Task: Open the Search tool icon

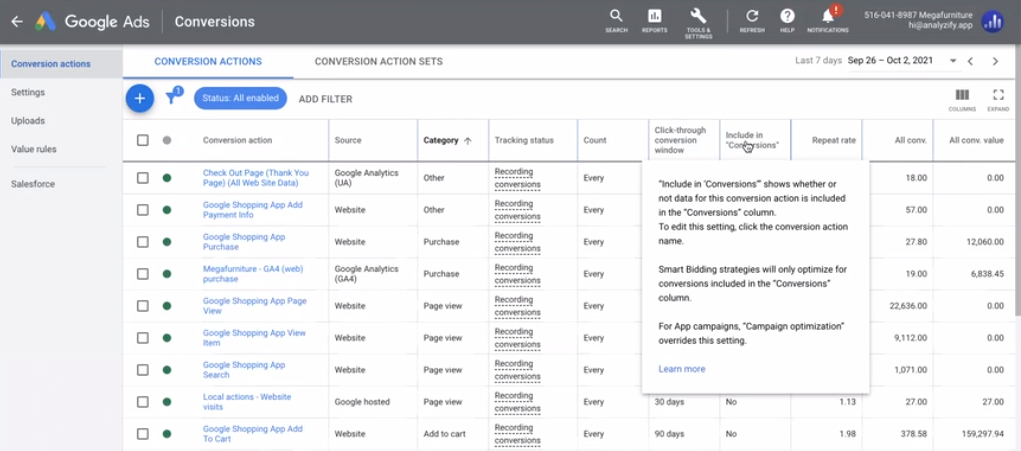Action: tap(616, 16)
